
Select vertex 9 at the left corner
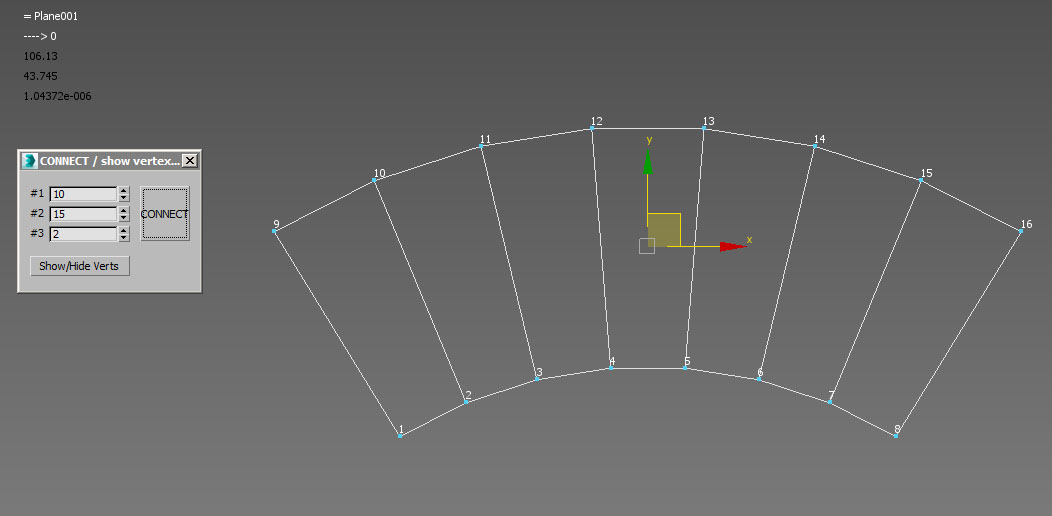[274, 232]
